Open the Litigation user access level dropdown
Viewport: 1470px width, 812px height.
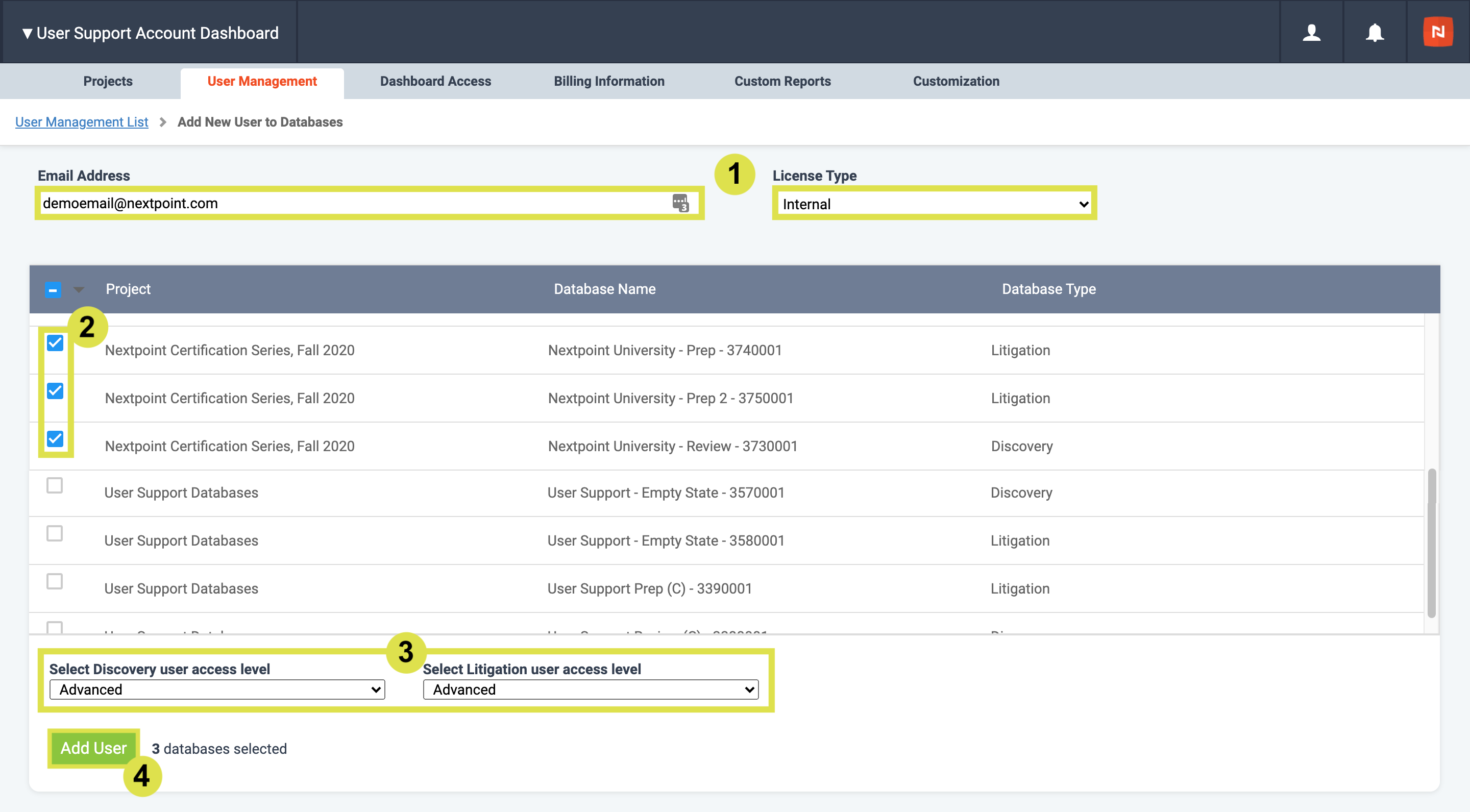click(591, 690)
